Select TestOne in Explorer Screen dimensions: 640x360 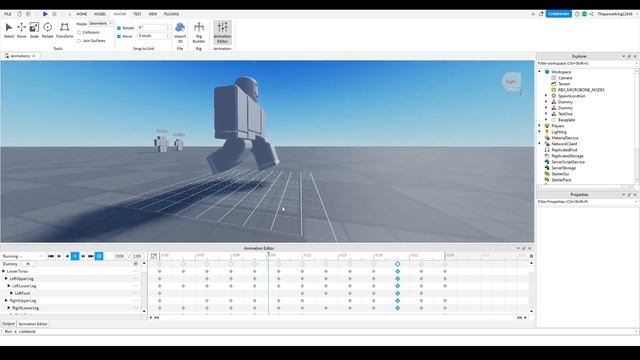(565, 114)
